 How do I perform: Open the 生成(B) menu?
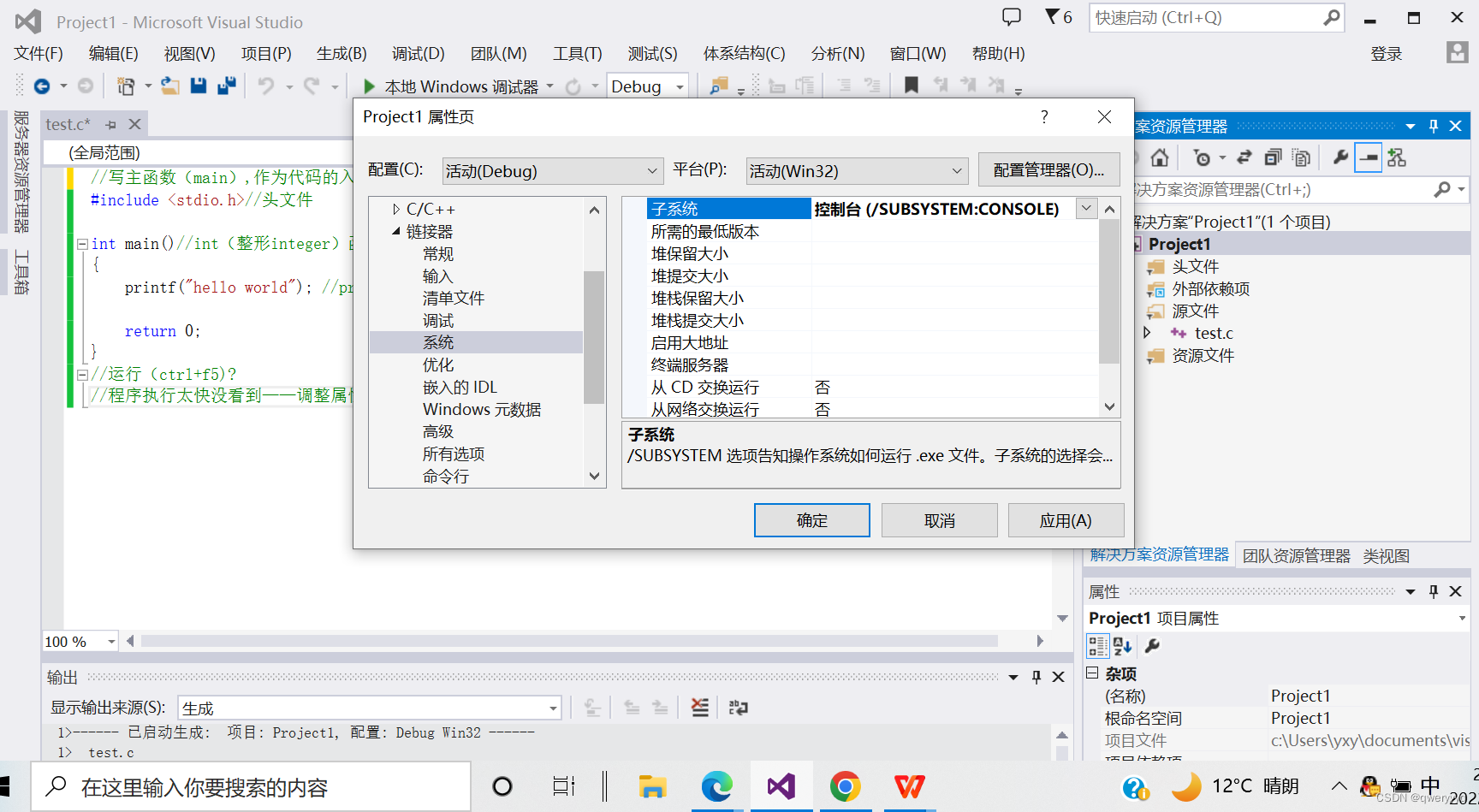coord(342,53)
